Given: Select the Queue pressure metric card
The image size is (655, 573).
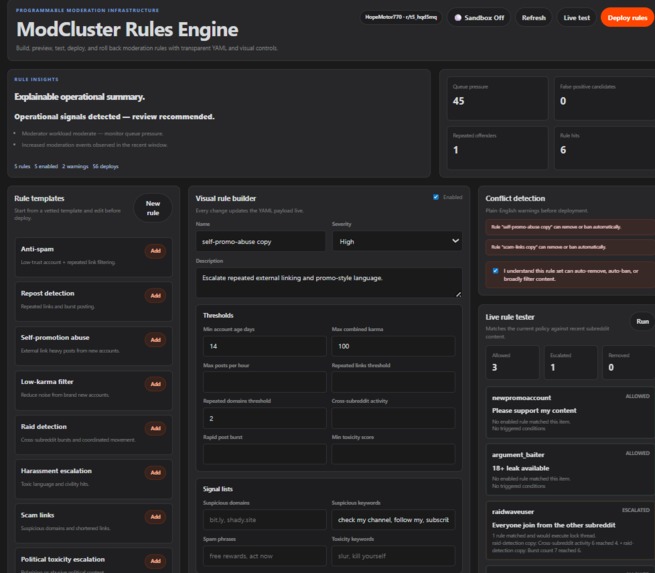Looking at the screenshot, I should 498,99.
